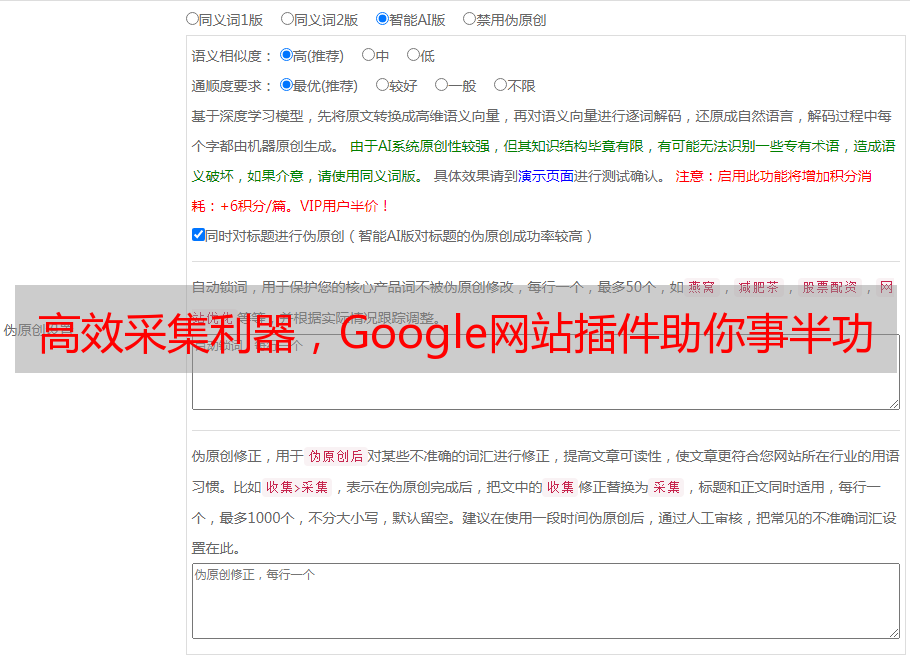Choose the 智能AI版 radio option
The width and height of the screenshot is (911, 658).
click(x=382, y=19)
